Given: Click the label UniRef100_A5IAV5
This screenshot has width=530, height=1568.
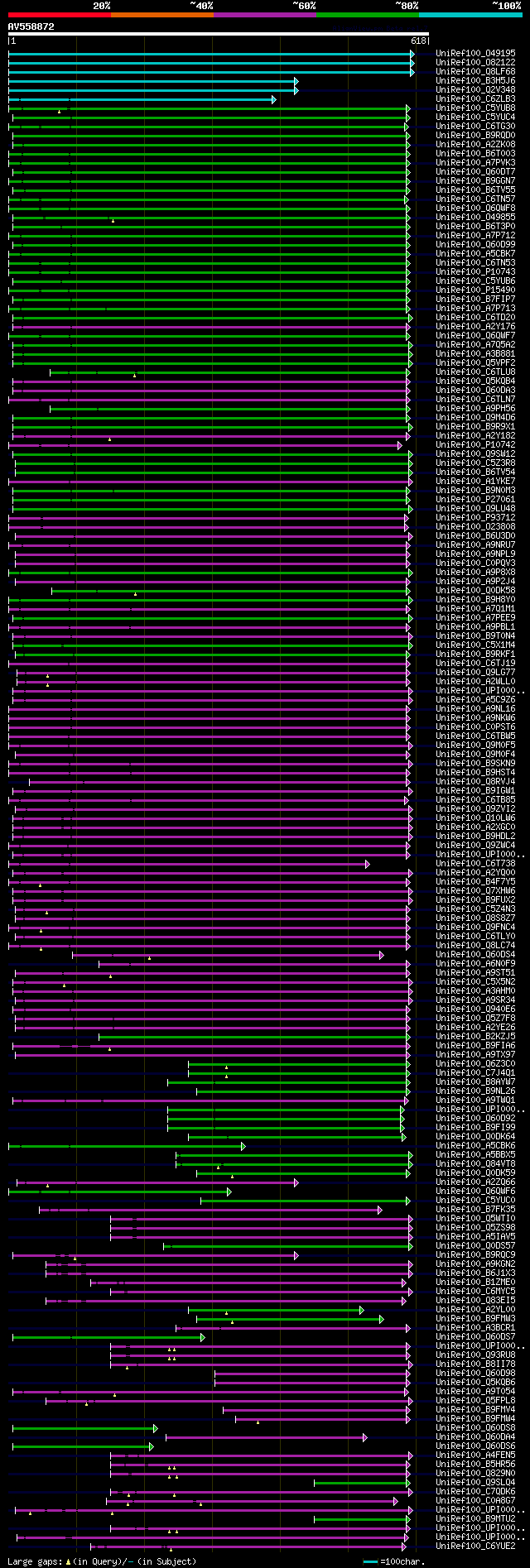Looking at the screenshot, I should (x=476, y=1236).
